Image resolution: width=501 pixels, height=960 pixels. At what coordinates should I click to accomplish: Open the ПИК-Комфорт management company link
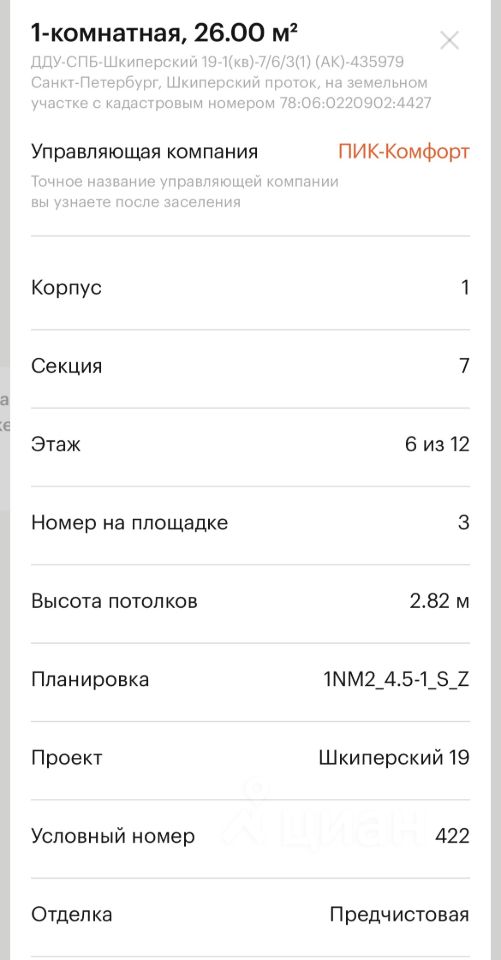(x=404, y=152)
